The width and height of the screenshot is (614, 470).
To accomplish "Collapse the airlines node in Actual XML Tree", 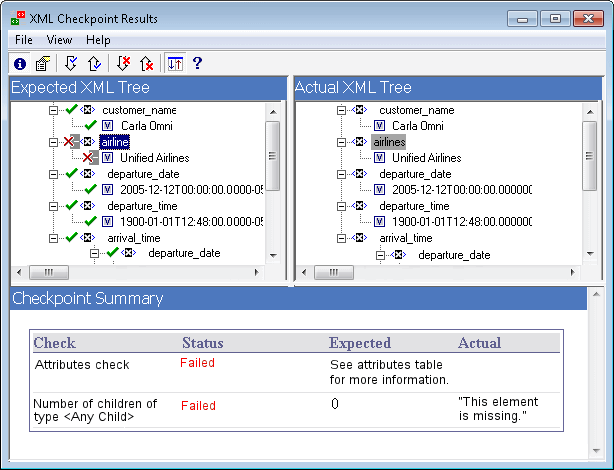I will (341, 142).
